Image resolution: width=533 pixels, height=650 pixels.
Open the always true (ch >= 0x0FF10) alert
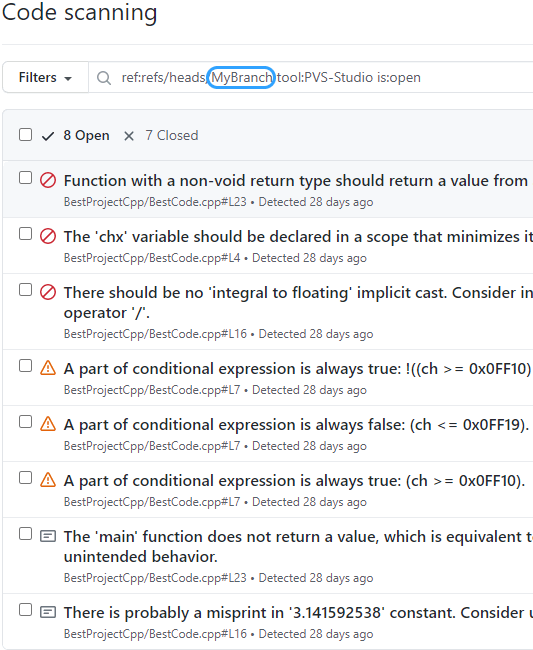[294, 481]
